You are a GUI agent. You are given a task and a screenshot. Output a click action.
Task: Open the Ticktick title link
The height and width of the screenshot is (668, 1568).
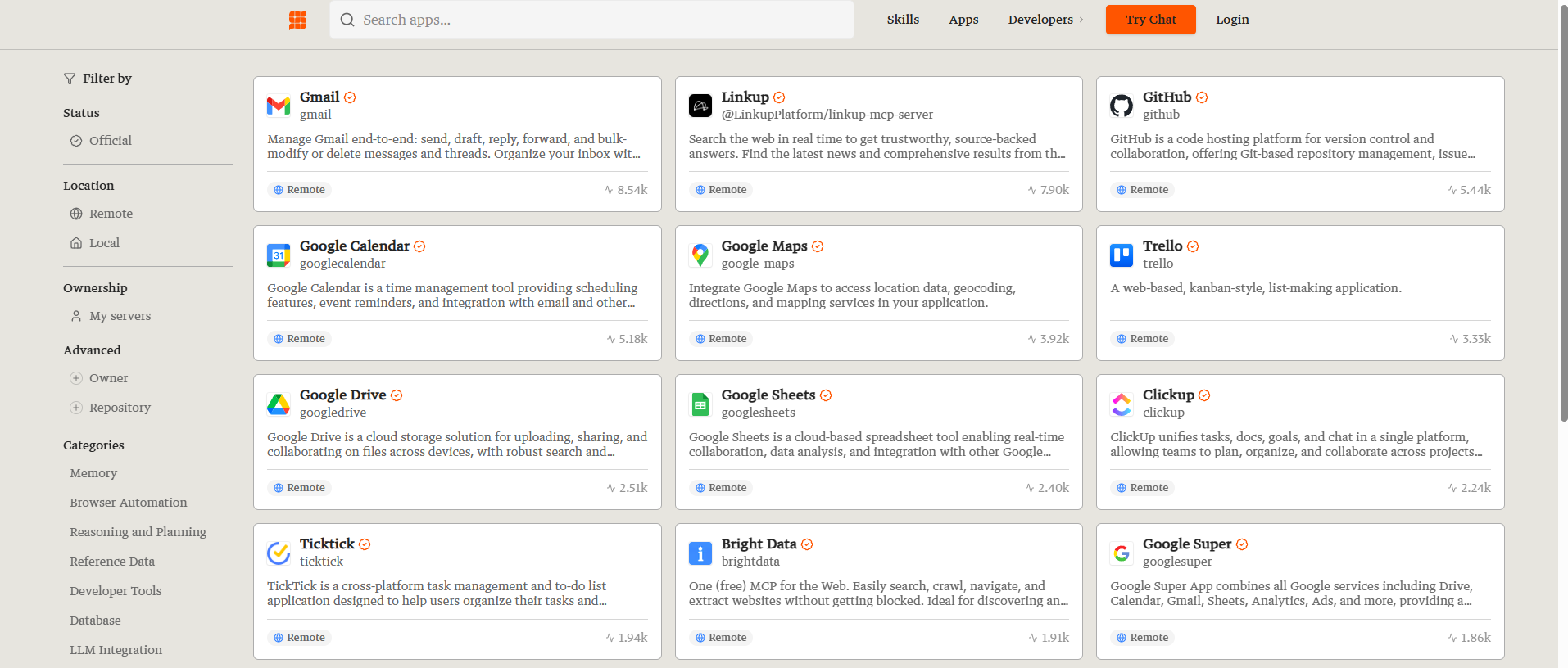327,544
